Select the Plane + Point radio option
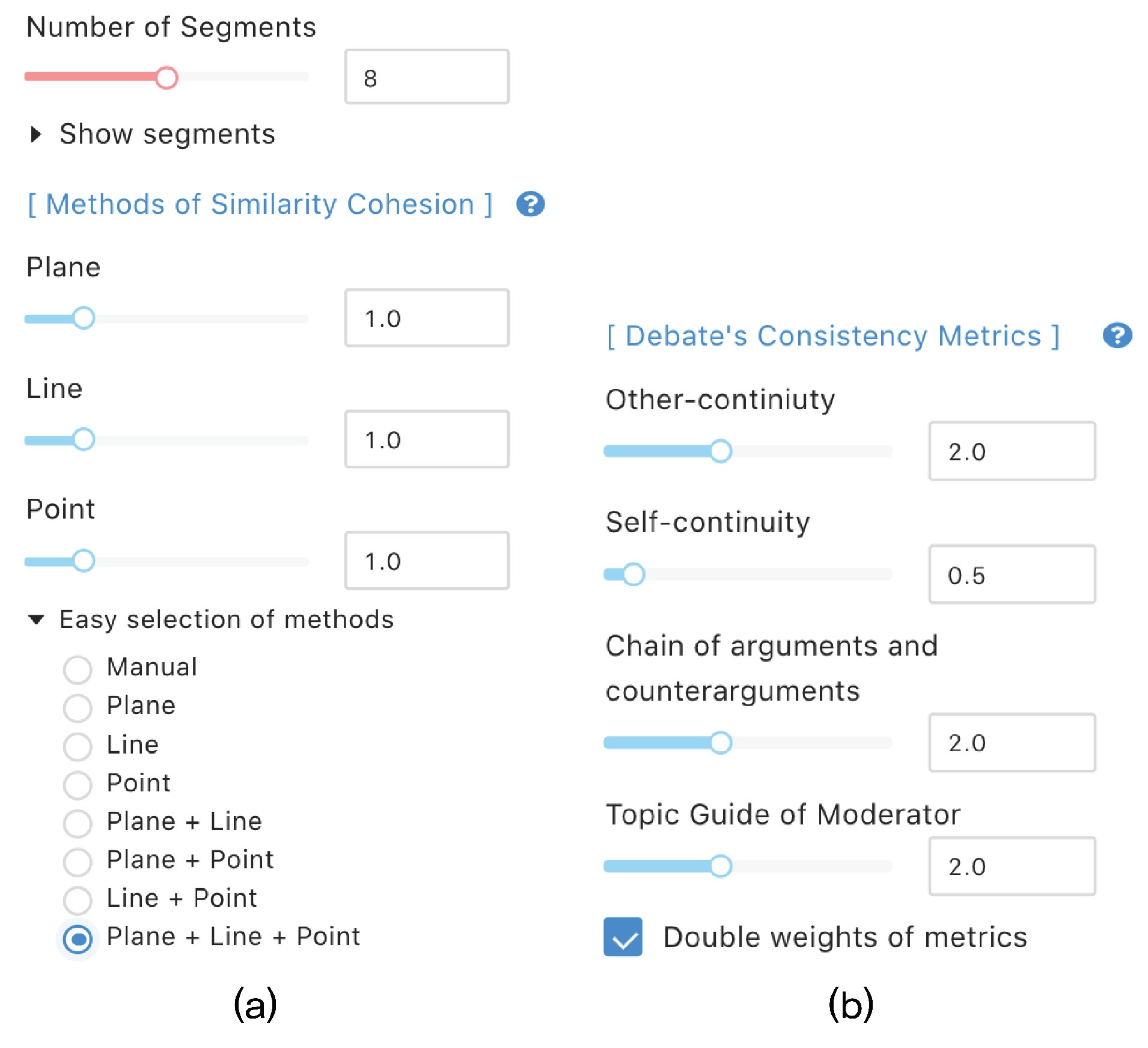Viewport: 1148px width, 1048px height. [x=78, y=862]
